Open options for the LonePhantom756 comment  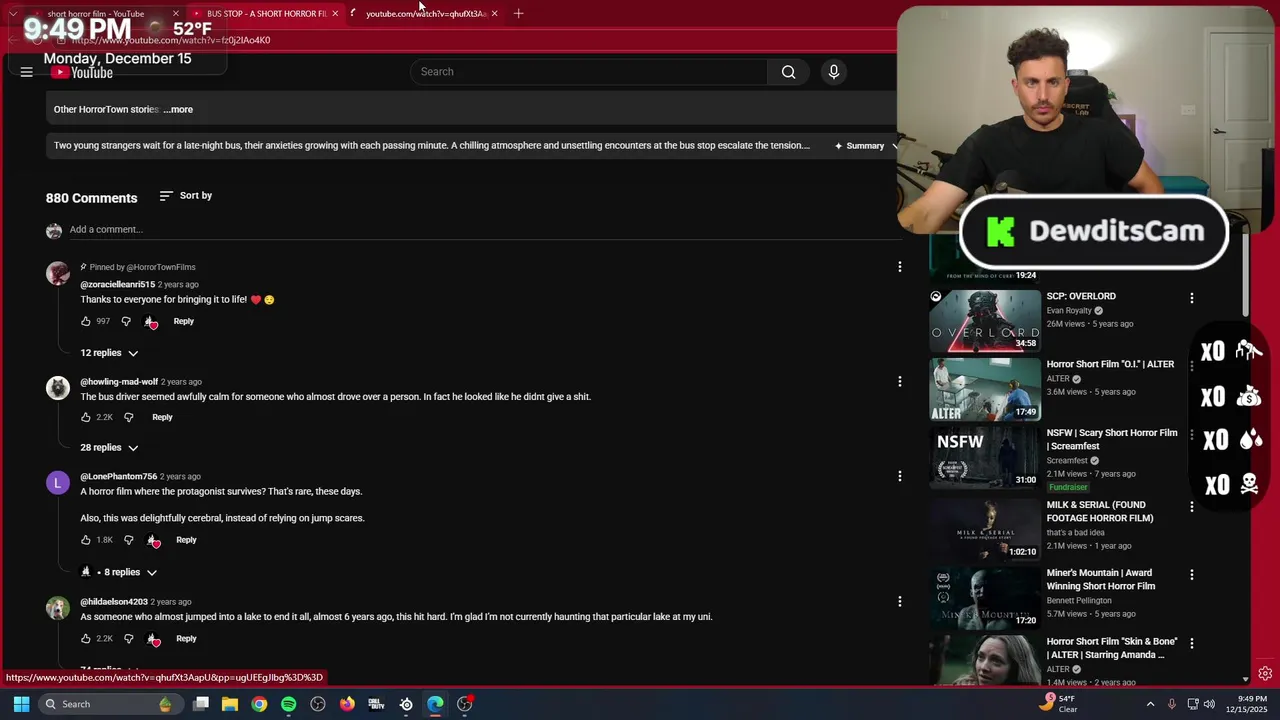(899, 476)
